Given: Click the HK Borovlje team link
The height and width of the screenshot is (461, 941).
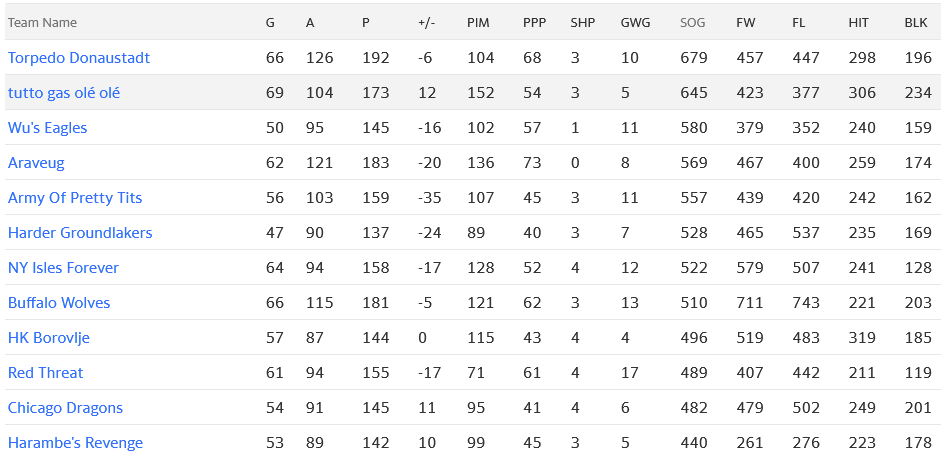Looking at the screenshot, I should point(49,338).
